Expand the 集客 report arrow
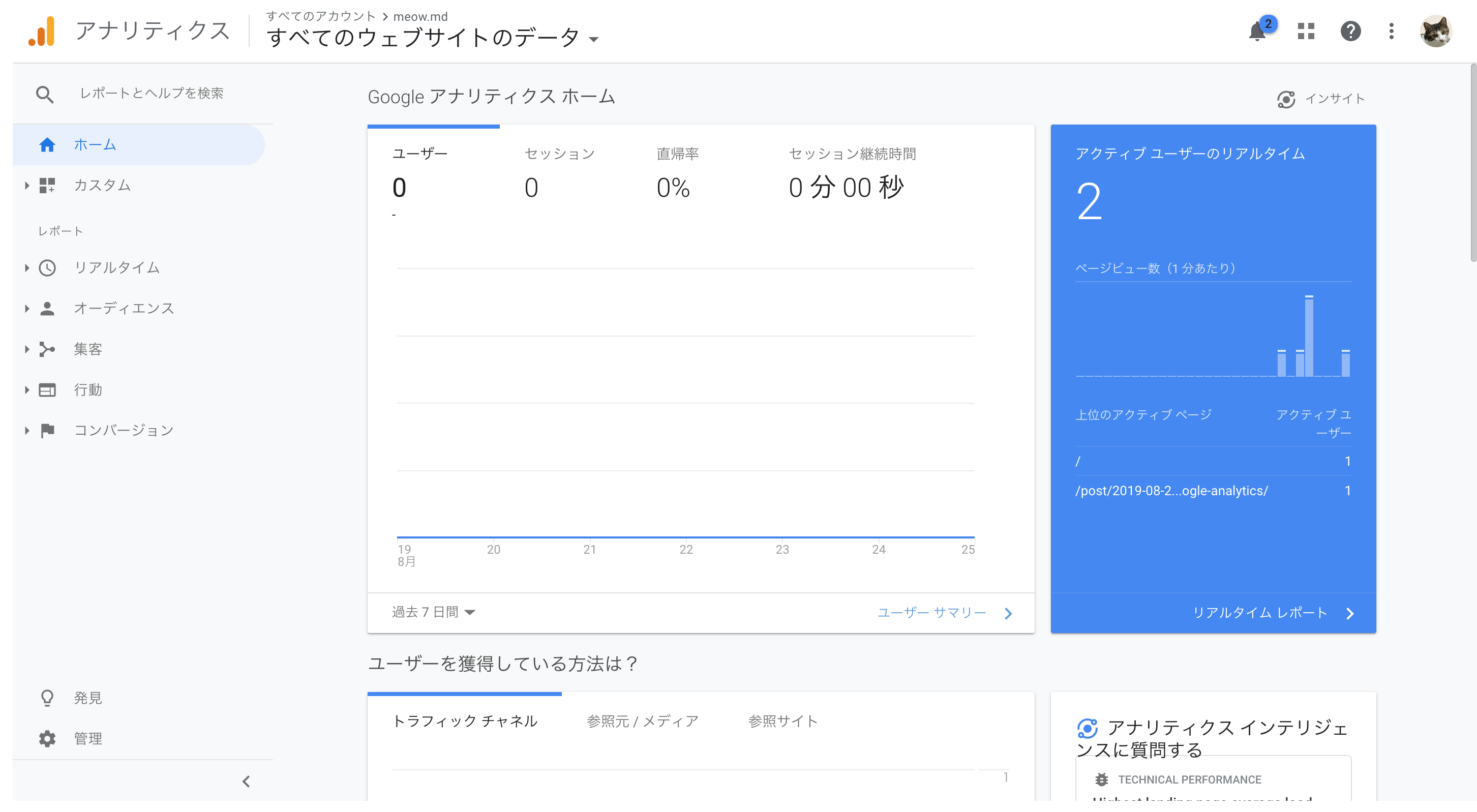 coord(26,349)
